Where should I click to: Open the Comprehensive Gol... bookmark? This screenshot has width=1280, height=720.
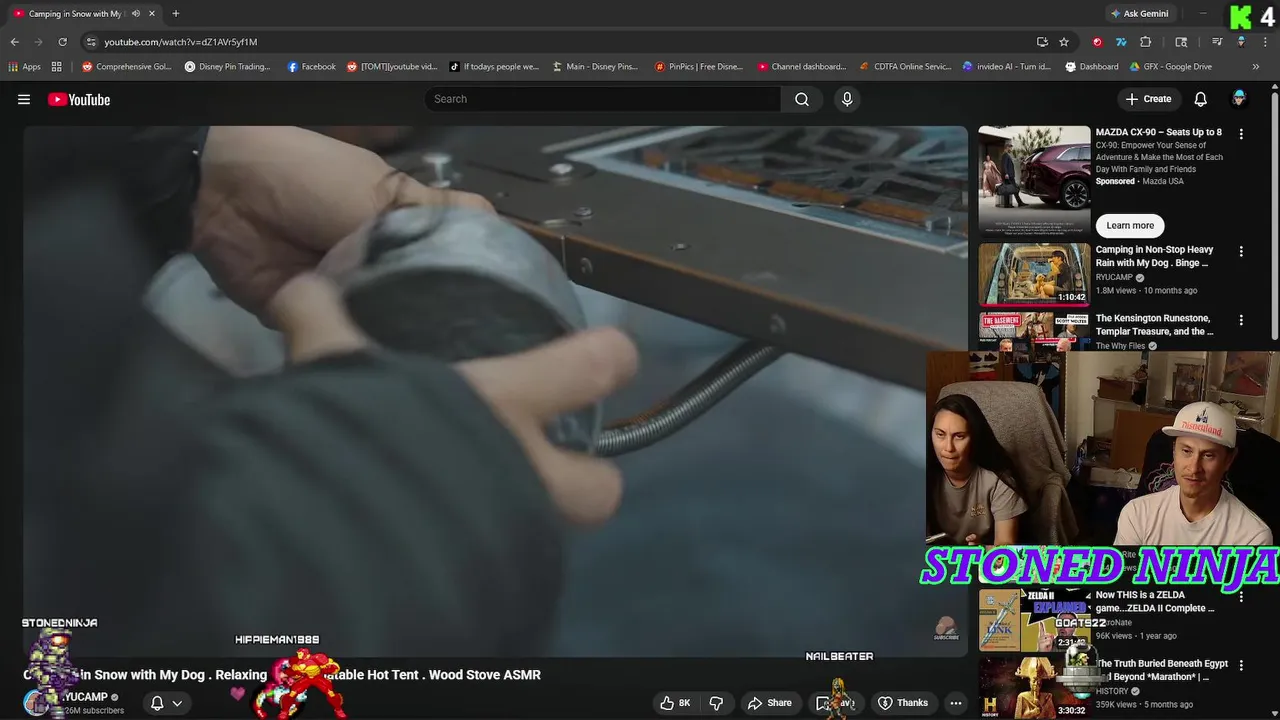pyautogui.click(x=127, y=67)
